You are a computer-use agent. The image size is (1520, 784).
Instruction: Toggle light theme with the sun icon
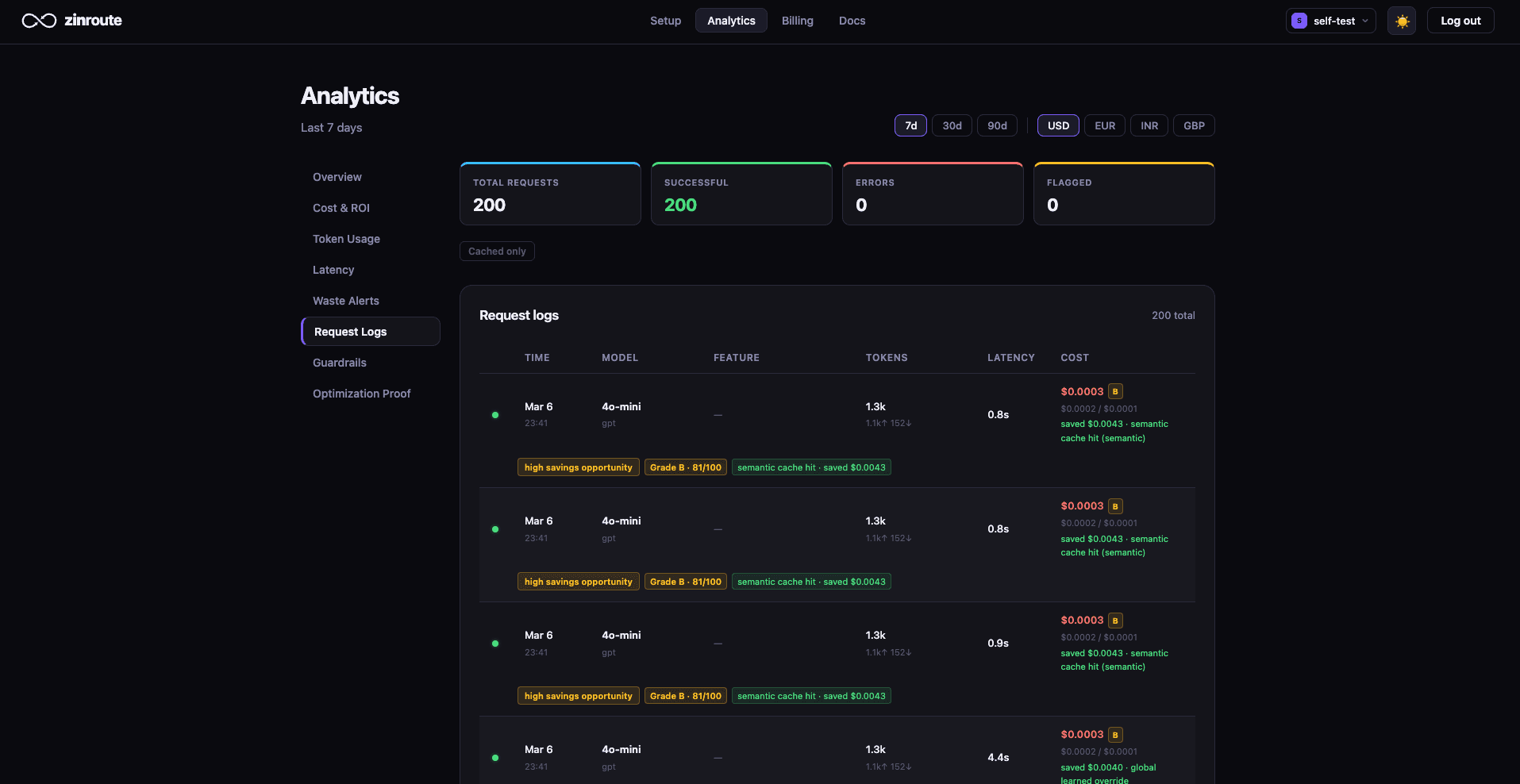tap(1400, 21)
